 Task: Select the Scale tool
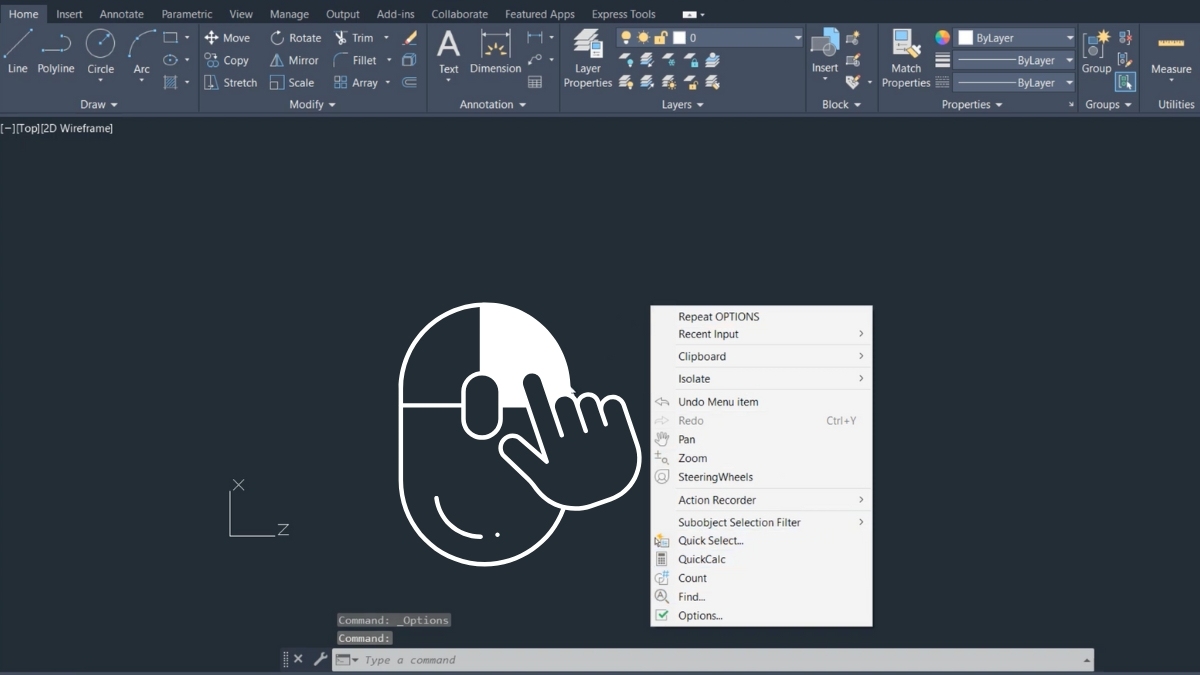pos(292,83)
